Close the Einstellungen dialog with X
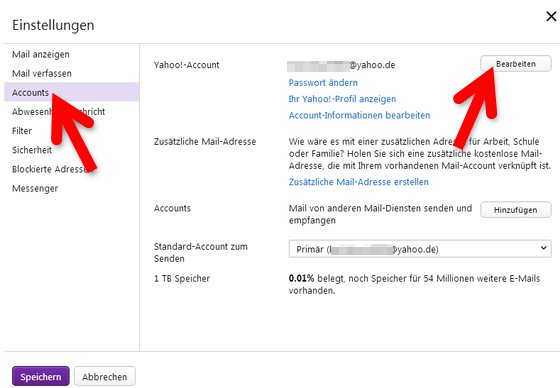 coord(551,16)
